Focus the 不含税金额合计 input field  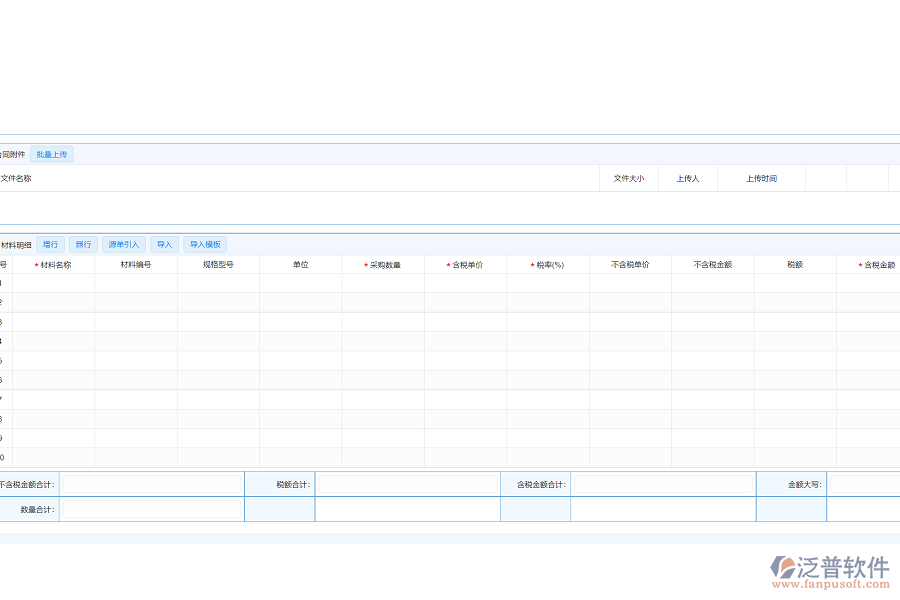click(152, 484)
